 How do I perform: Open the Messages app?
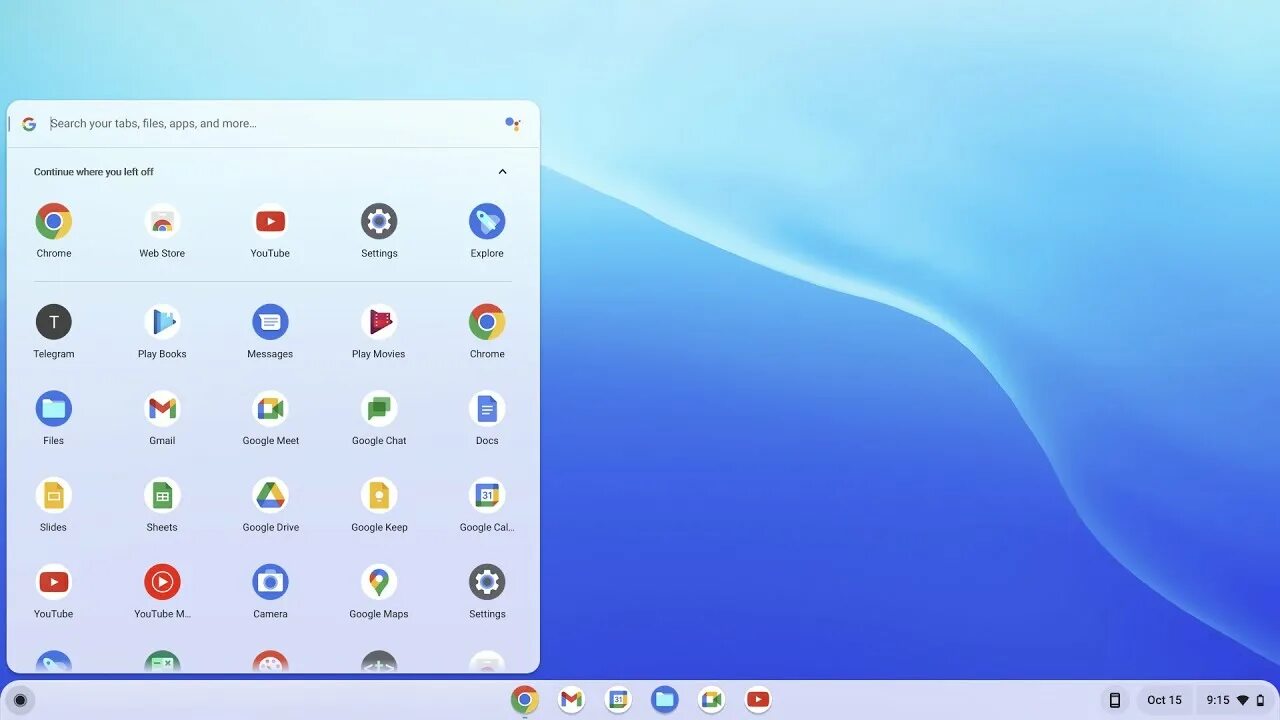[x=270, y=322]
